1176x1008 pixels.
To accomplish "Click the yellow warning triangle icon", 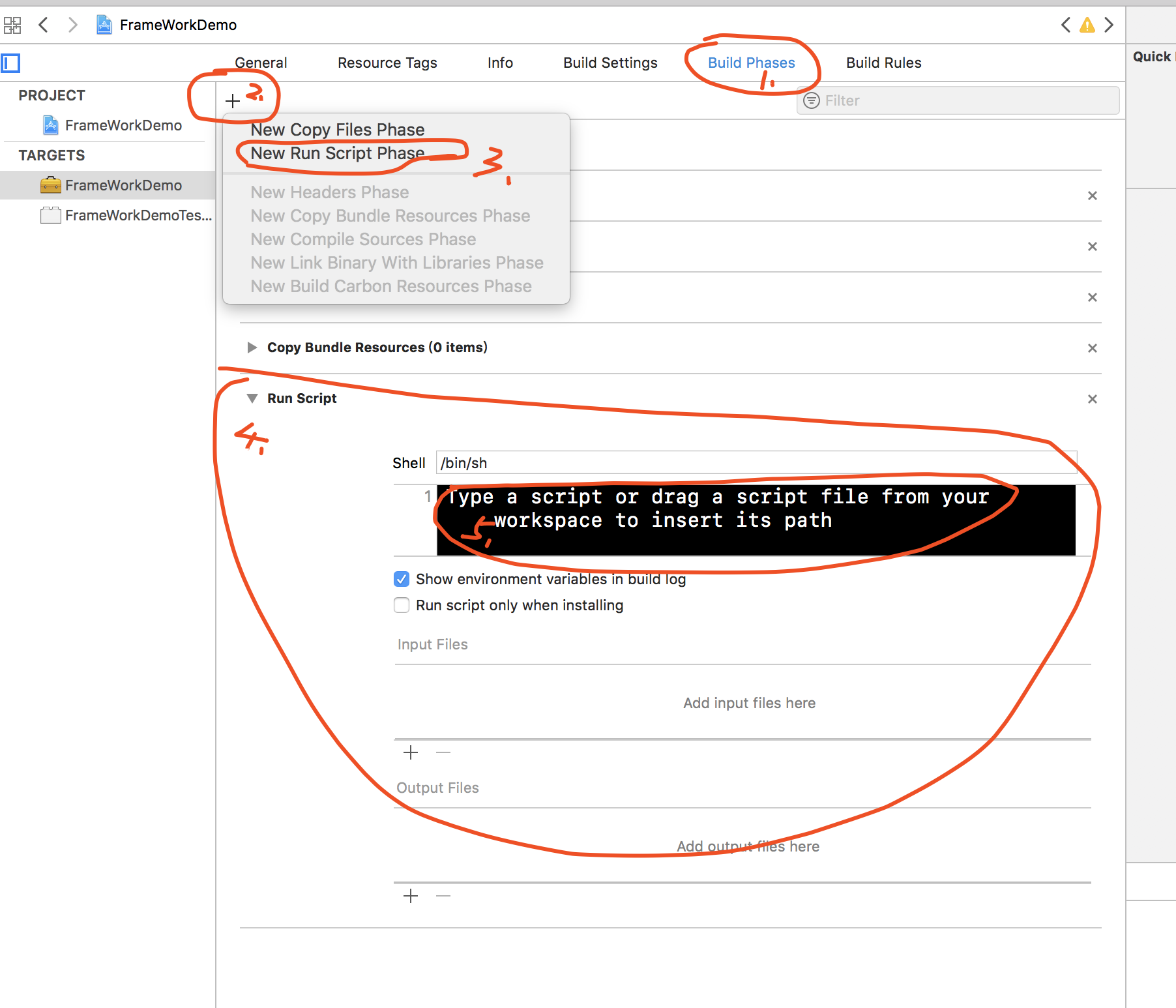I will (1087, 25).
